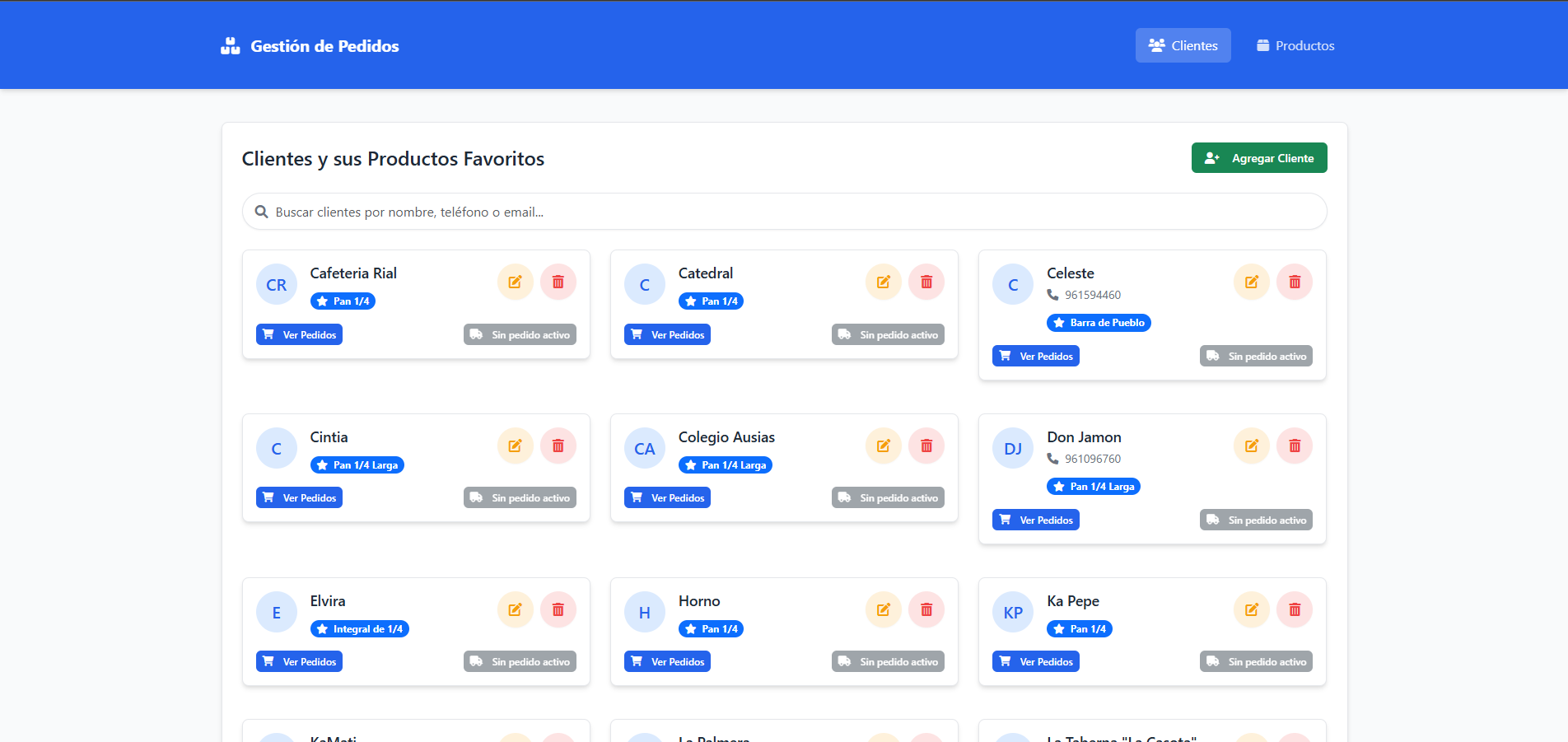This screenshot has height=742, width=1568.
Task: Select the Barra de Pueblo favorite tag
Action: (1098, 323)
